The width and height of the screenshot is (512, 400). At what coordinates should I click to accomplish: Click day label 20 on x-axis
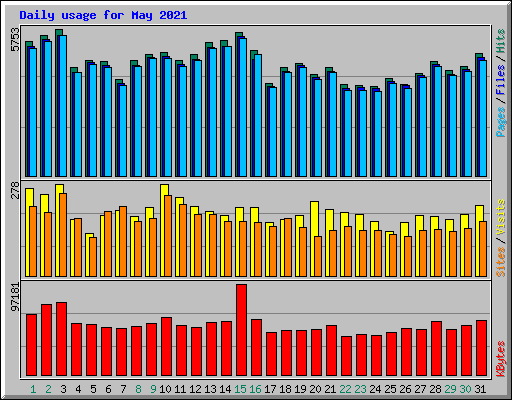coord(315,389)
